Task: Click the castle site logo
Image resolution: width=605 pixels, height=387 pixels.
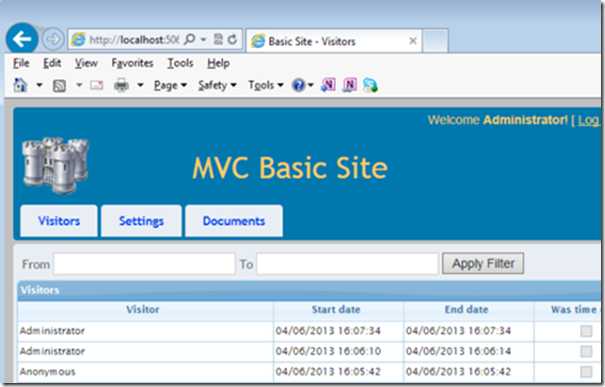Action: coord(55,165)
